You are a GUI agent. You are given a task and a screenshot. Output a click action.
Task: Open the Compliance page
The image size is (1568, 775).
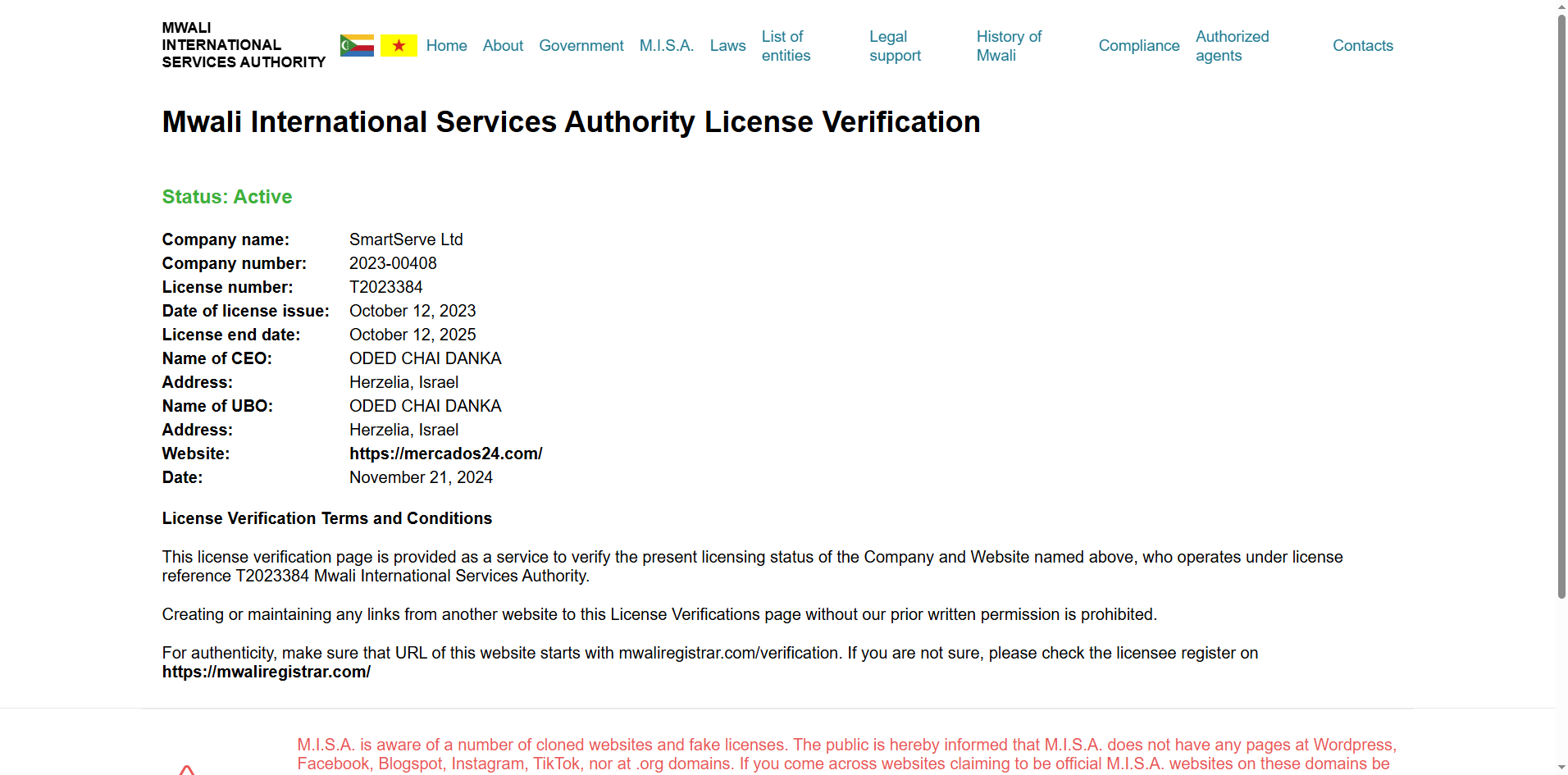tap(1138, 46)
